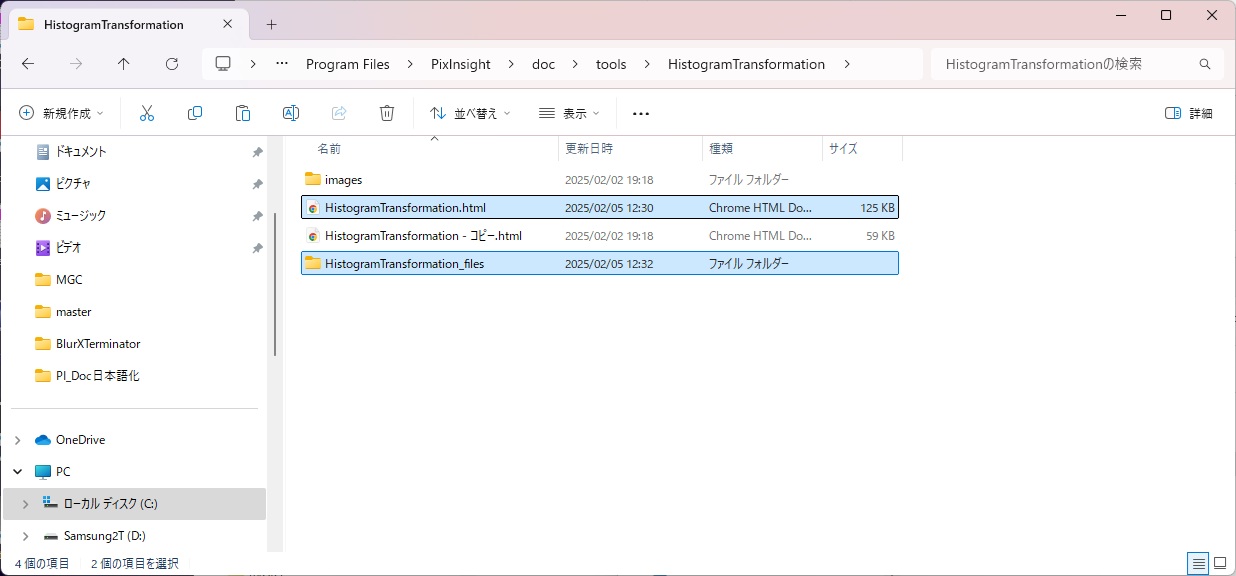This screenshot has width=1236, height=576.
Task: Collapse the PC tree node
Action: (x=17, y=472)
